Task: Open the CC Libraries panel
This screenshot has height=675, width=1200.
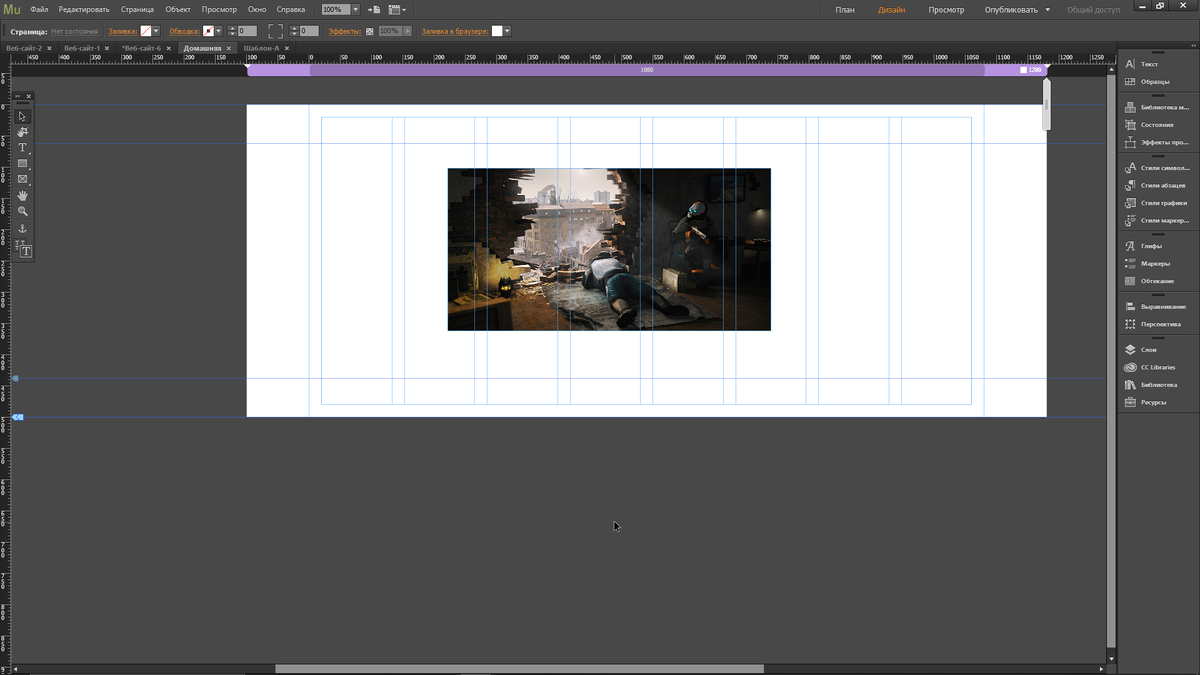Action: (1157, 367)
